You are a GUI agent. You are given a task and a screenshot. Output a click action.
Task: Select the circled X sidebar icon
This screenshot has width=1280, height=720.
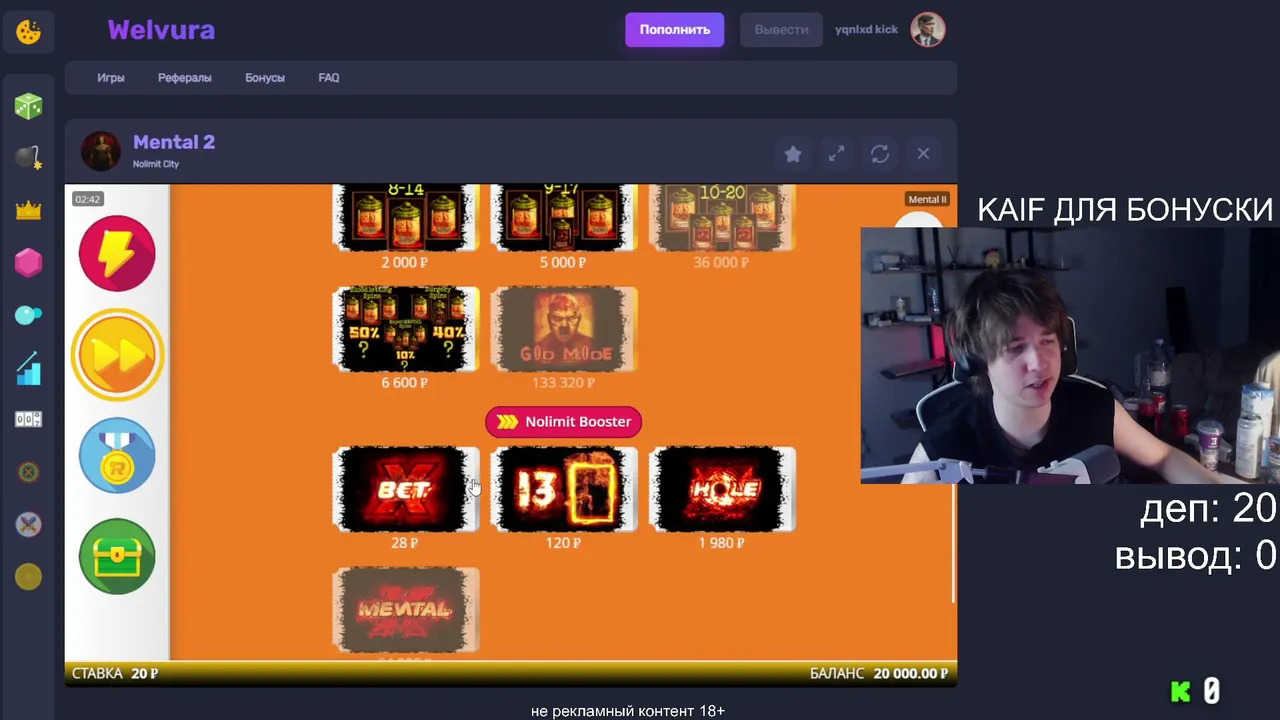pos(28,472)
